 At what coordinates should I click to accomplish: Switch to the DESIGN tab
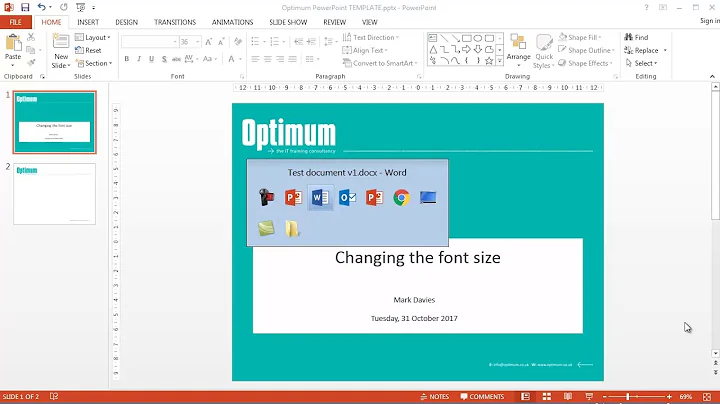(x=126, y=22)
